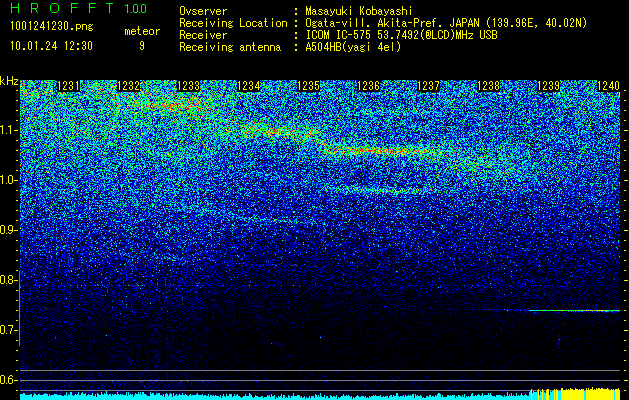This screenshot has width=629, height=400.
Task: Click the 1233 time marker
Action: click(189, 86)
